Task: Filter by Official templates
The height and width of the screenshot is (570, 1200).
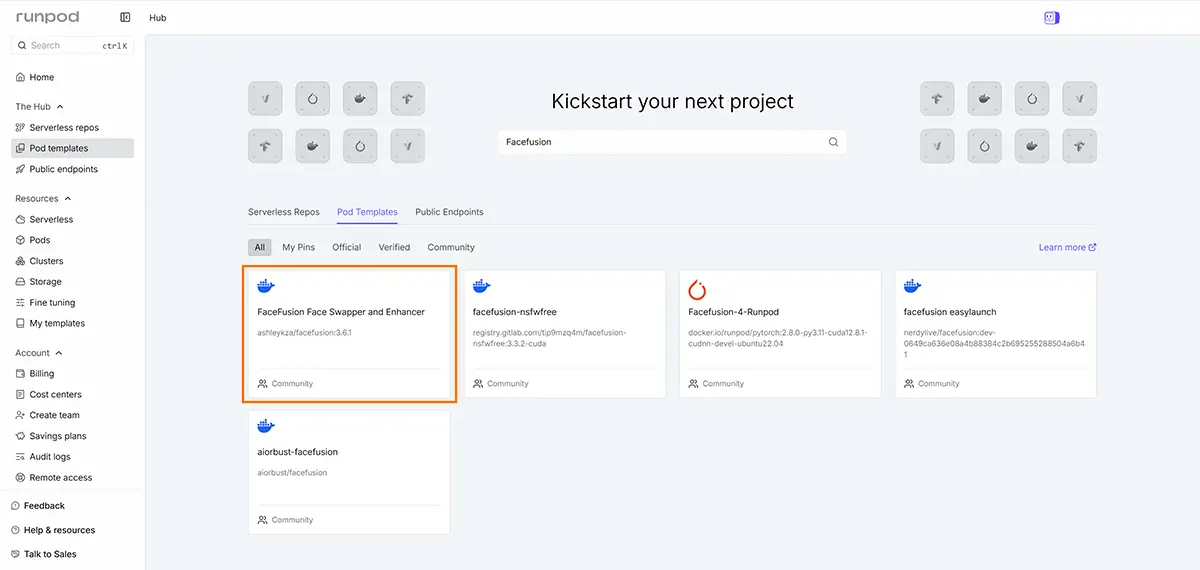Action: (x=347, y=247)
